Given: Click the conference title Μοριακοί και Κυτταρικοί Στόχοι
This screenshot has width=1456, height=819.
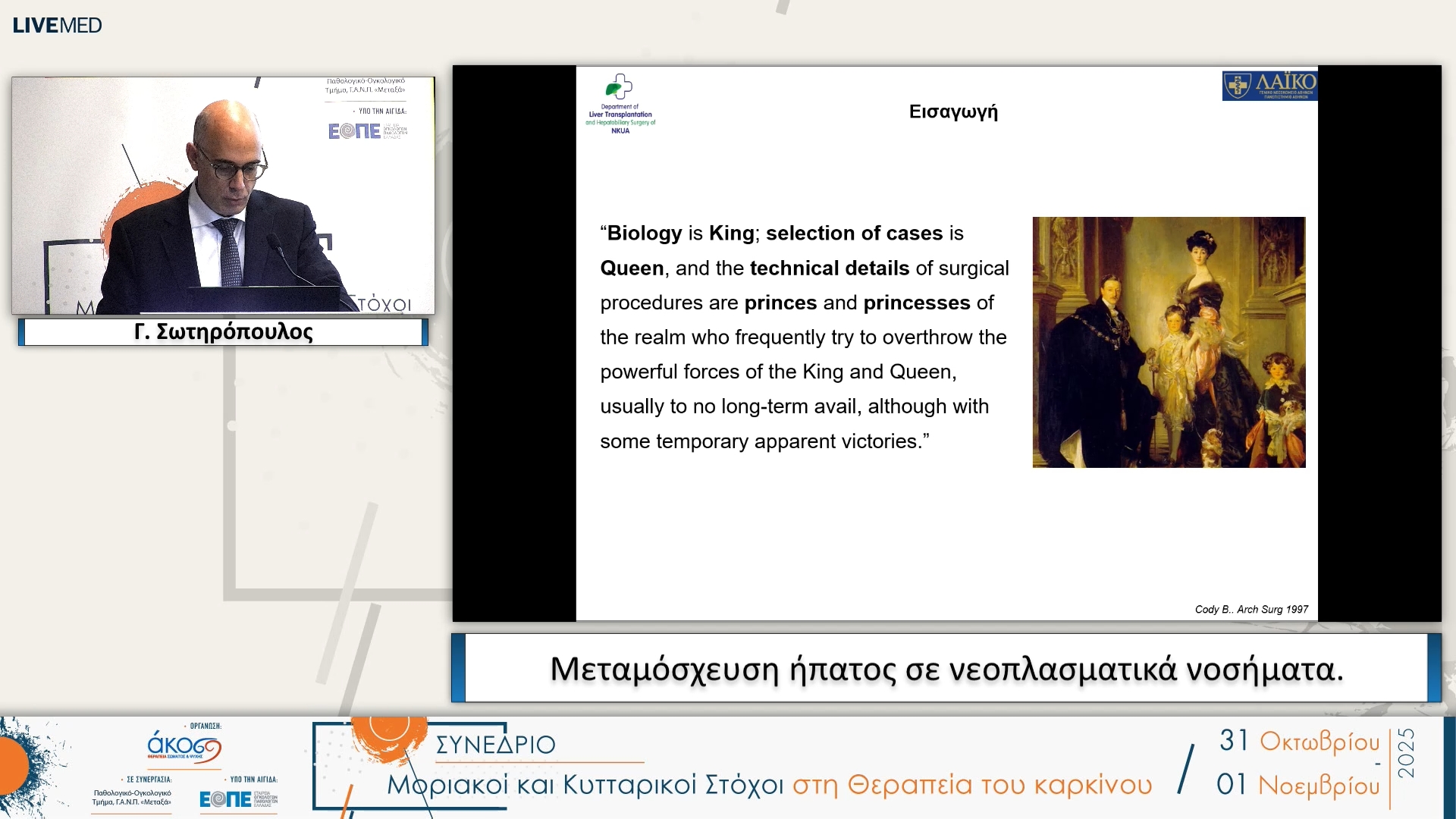Looking at the screenshot, I should pyautogui.click(x=585, y=785).
